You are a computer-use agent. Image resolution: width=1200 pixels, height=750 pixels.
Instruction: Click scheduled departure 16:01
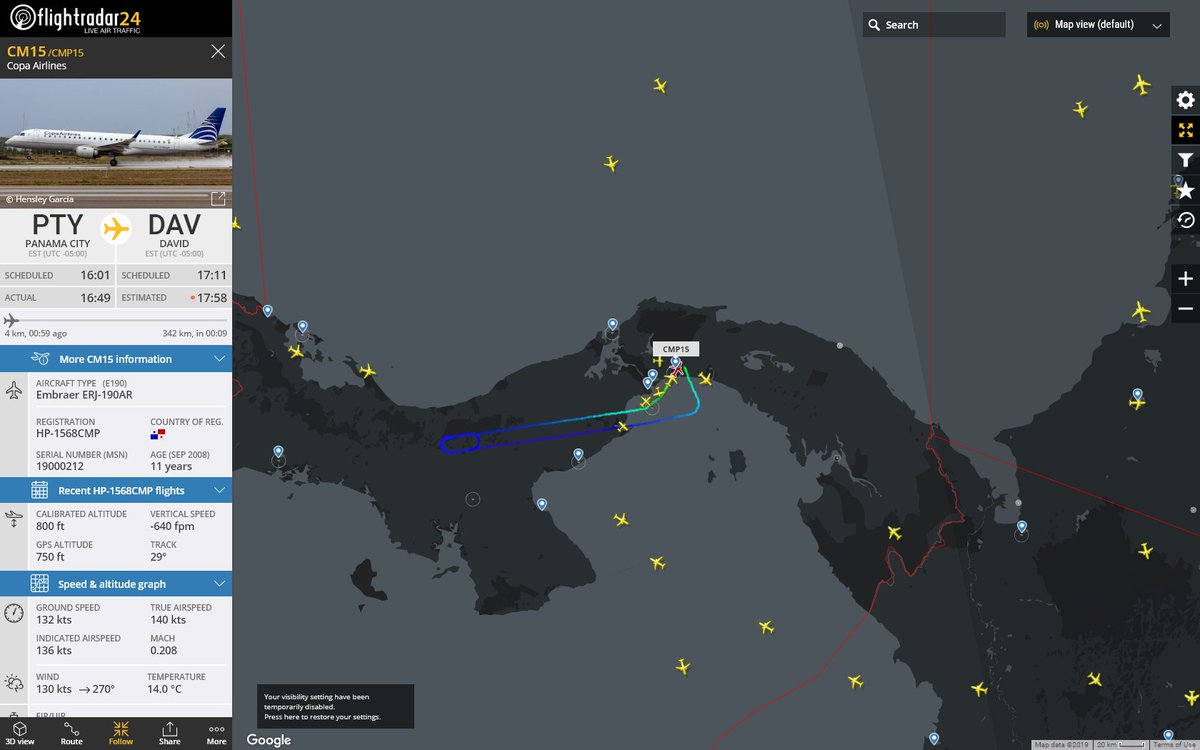[x=96, y=275]
